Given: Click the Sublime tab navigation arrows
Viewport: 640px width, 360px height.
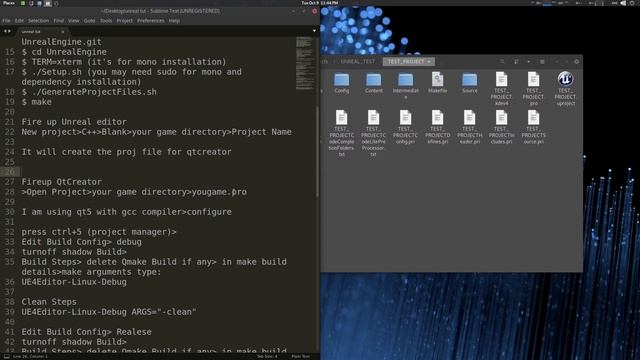Looking at the screenshot, I should pos(7,31).
